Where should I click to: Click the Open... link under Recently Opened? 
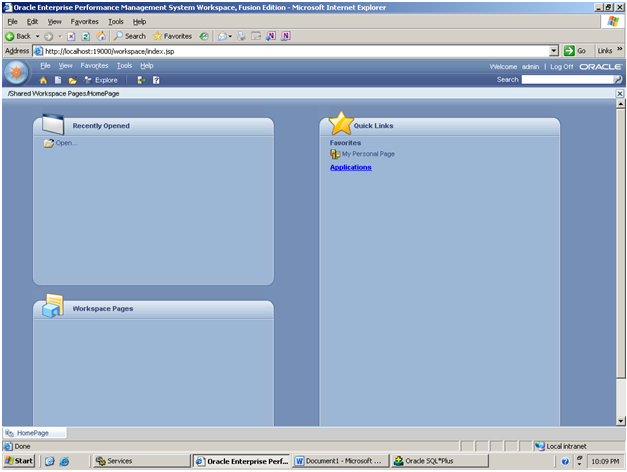[x=66, y=143]
